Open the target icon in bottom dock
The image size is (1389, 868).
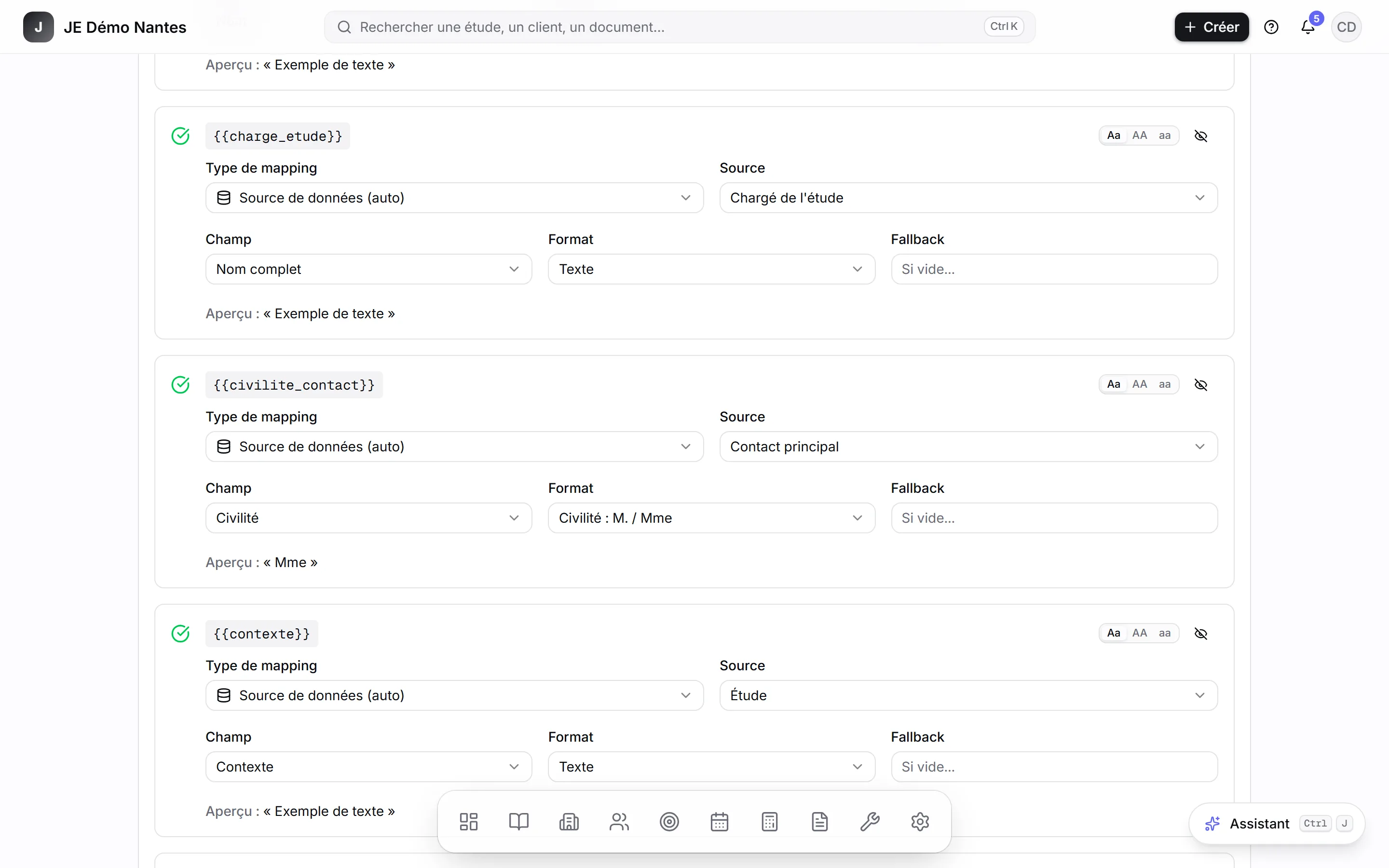pos(669,822)
